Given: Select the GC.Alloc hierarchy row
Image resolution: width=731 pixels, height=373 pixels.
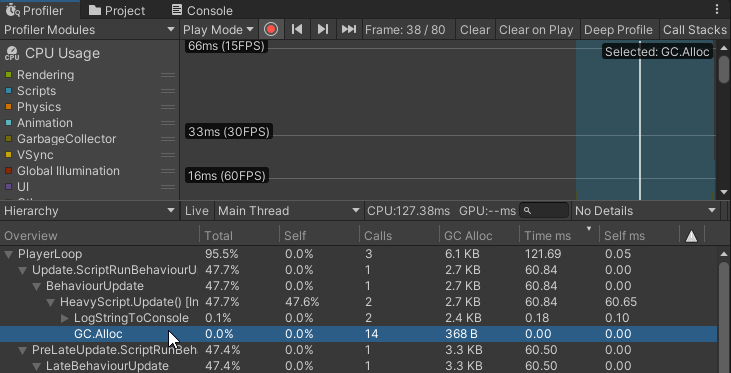Looking at the screenshot, I should (x=359, y=334).
